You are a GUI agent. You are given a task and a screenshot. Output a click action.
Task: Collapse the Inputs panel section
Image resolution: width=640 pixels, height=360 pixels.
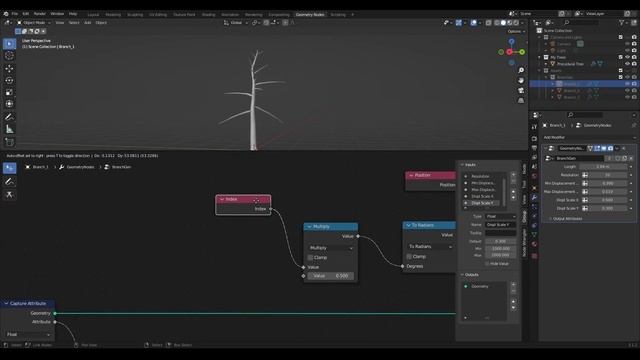(x=462, y=165)
